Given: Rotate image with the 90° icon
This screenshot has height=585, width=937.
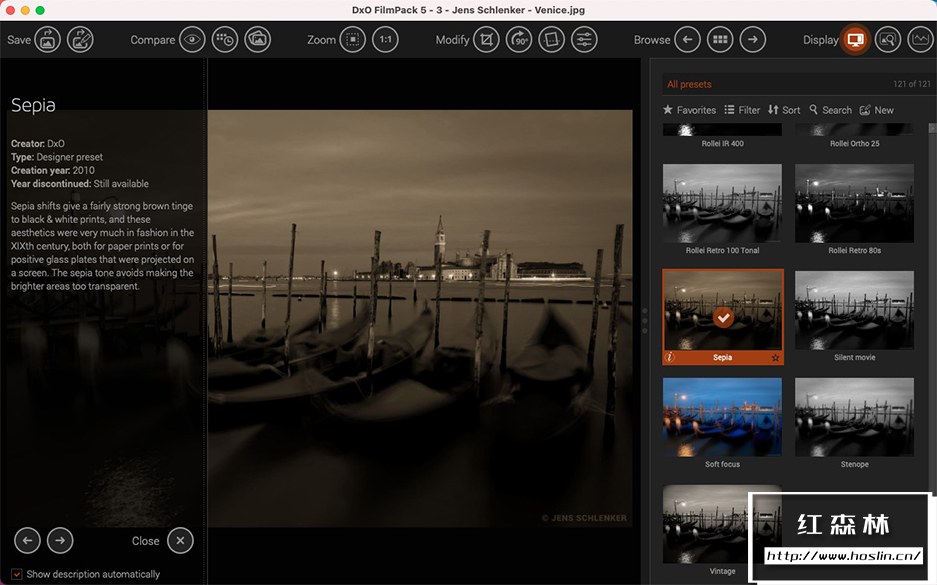Looking at the screenshot, I should [519, 40].
